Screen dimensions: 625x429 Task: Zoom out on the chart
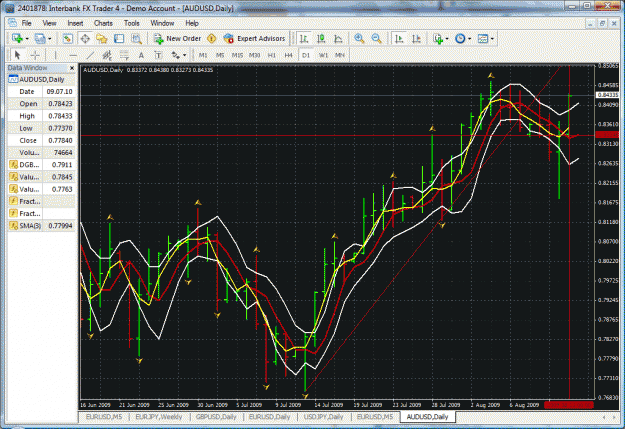coord(376,39)
